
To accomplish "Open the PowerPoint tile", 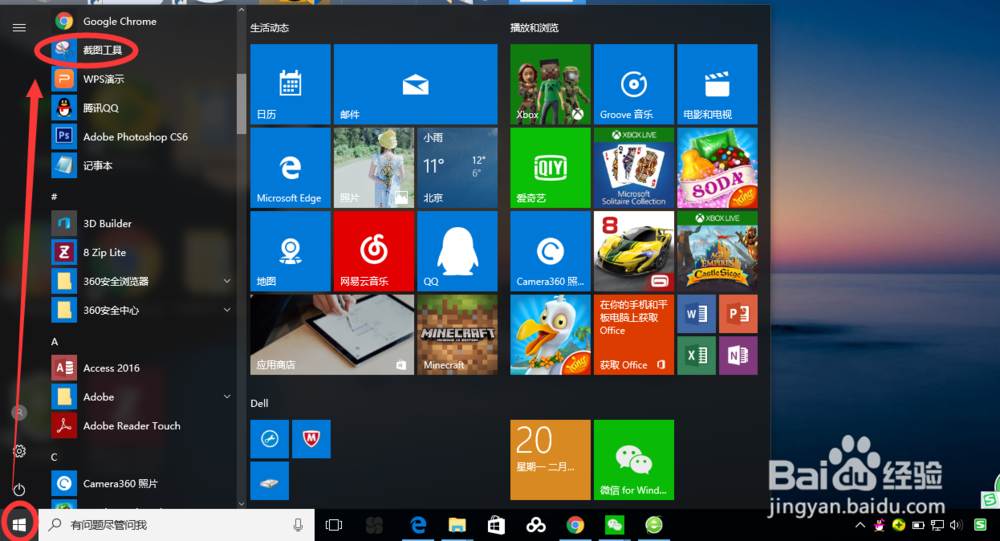I will click(x=738, y=314).
